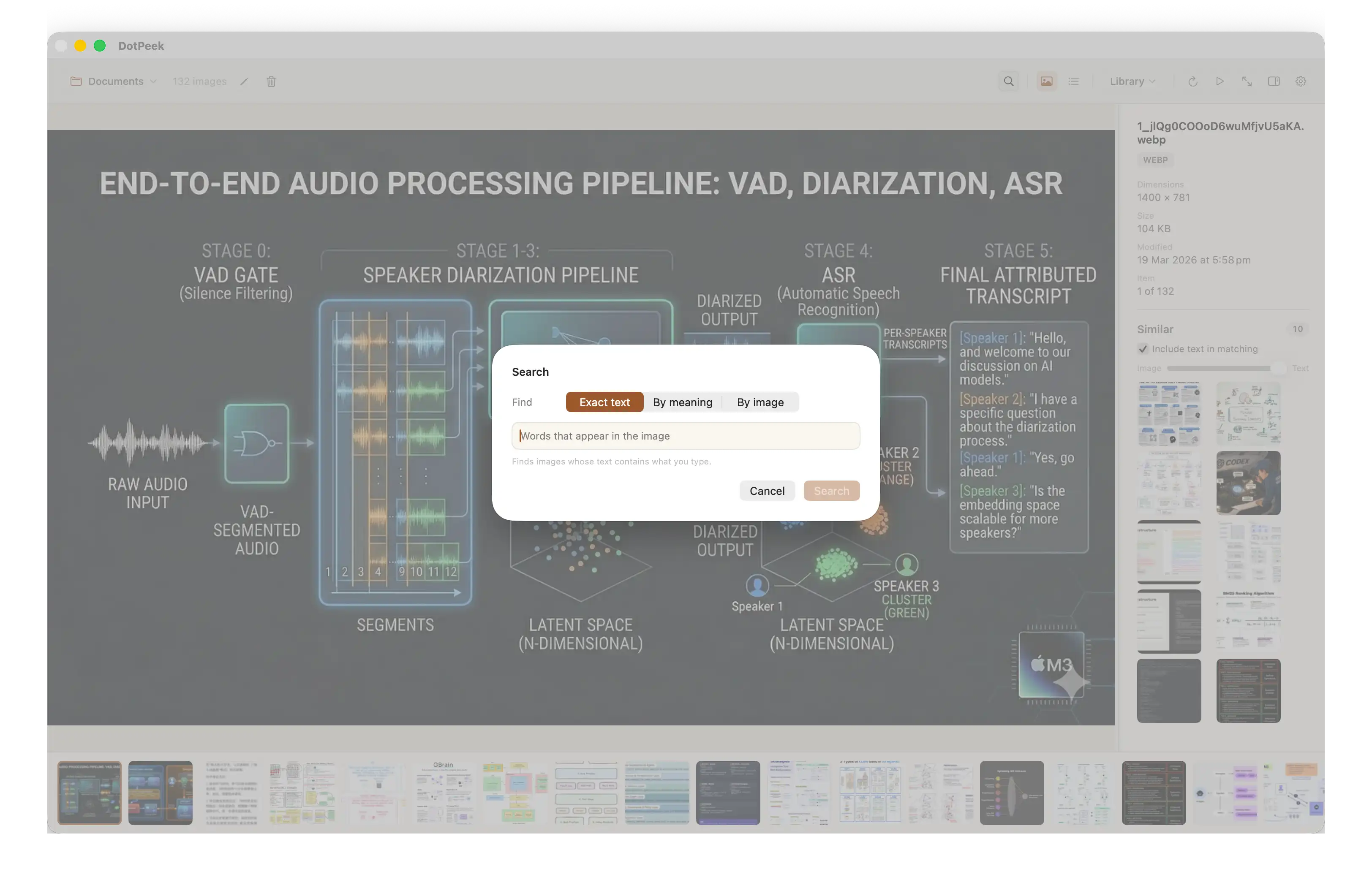Open settings gear icon
The width and height of the screenshot is (1372, 896).
pyautogui.click(x=1301, y=81)
